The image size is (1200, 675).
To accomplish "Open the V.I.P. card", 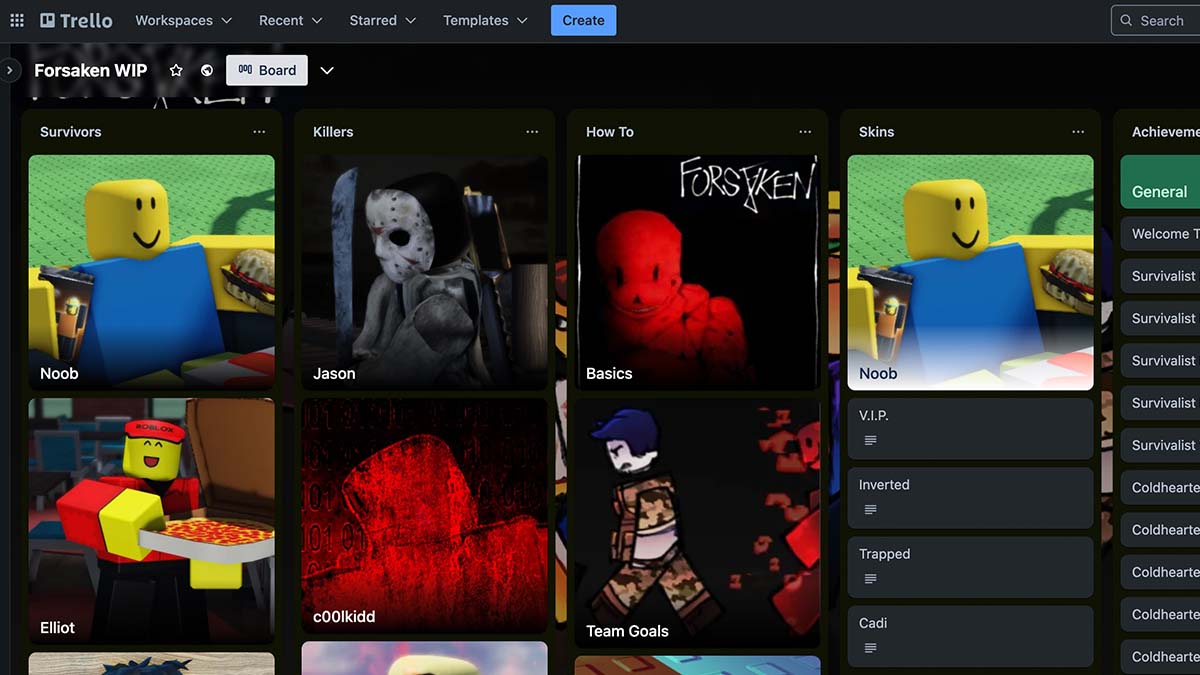I will point(971,428).
